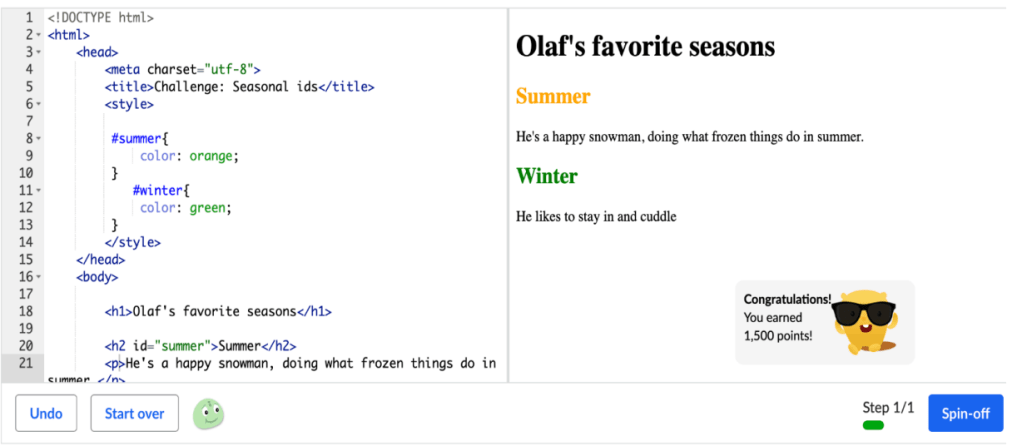Click the green Winter heading in the preview
The width and height of the screenshot is (1022, 446).
547,176
